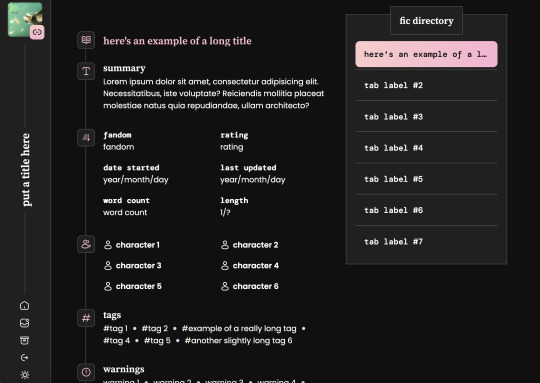Click the person icon next to character 5

tap(108, 286)
